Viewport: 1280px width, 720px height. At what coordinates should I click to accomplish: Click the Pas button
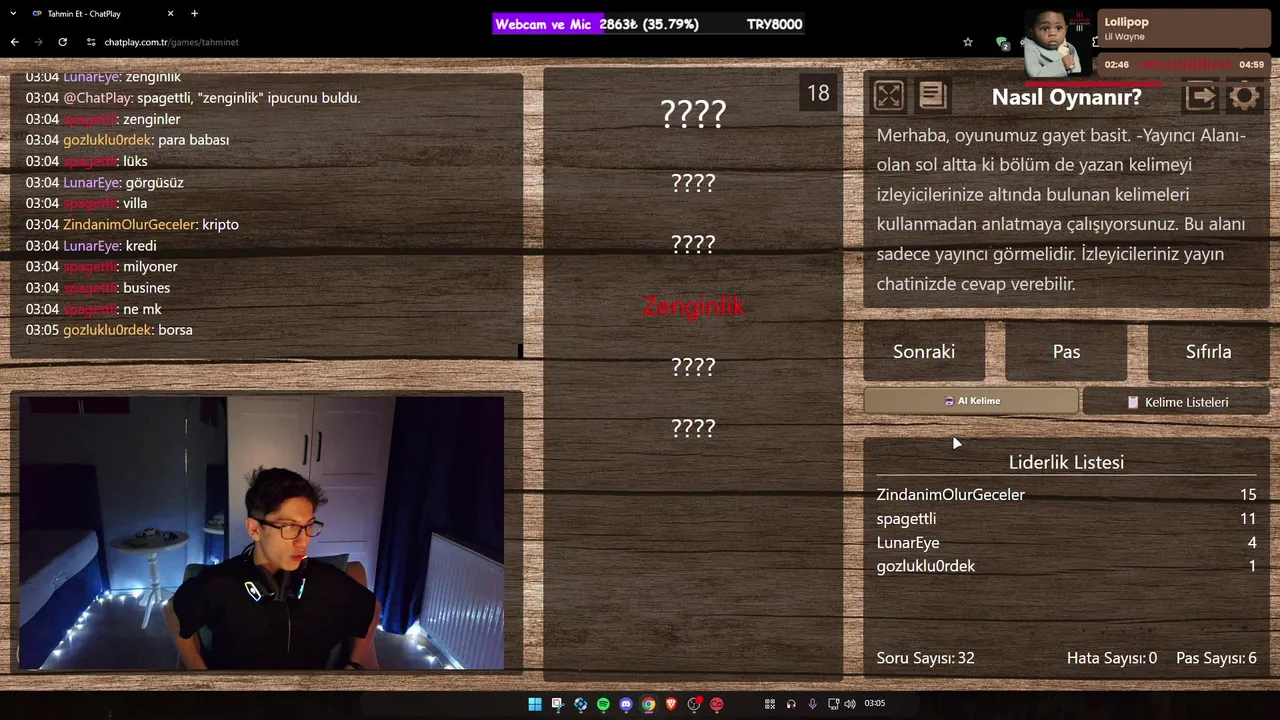[x=1066, y=351]
